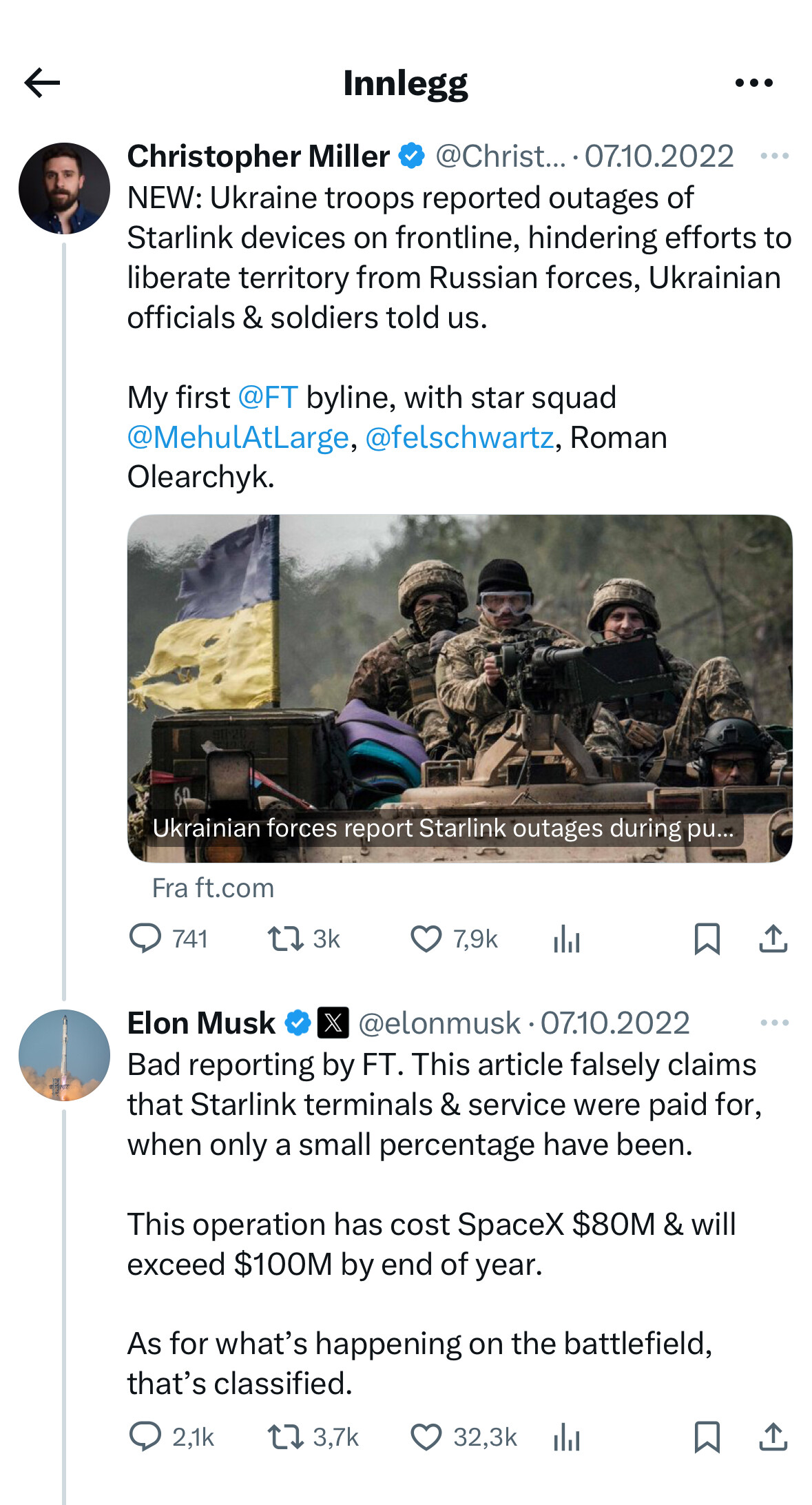Retweet Christopher Miller's post
Viewport: 812px width, 1505px height.
coord(286,939)
